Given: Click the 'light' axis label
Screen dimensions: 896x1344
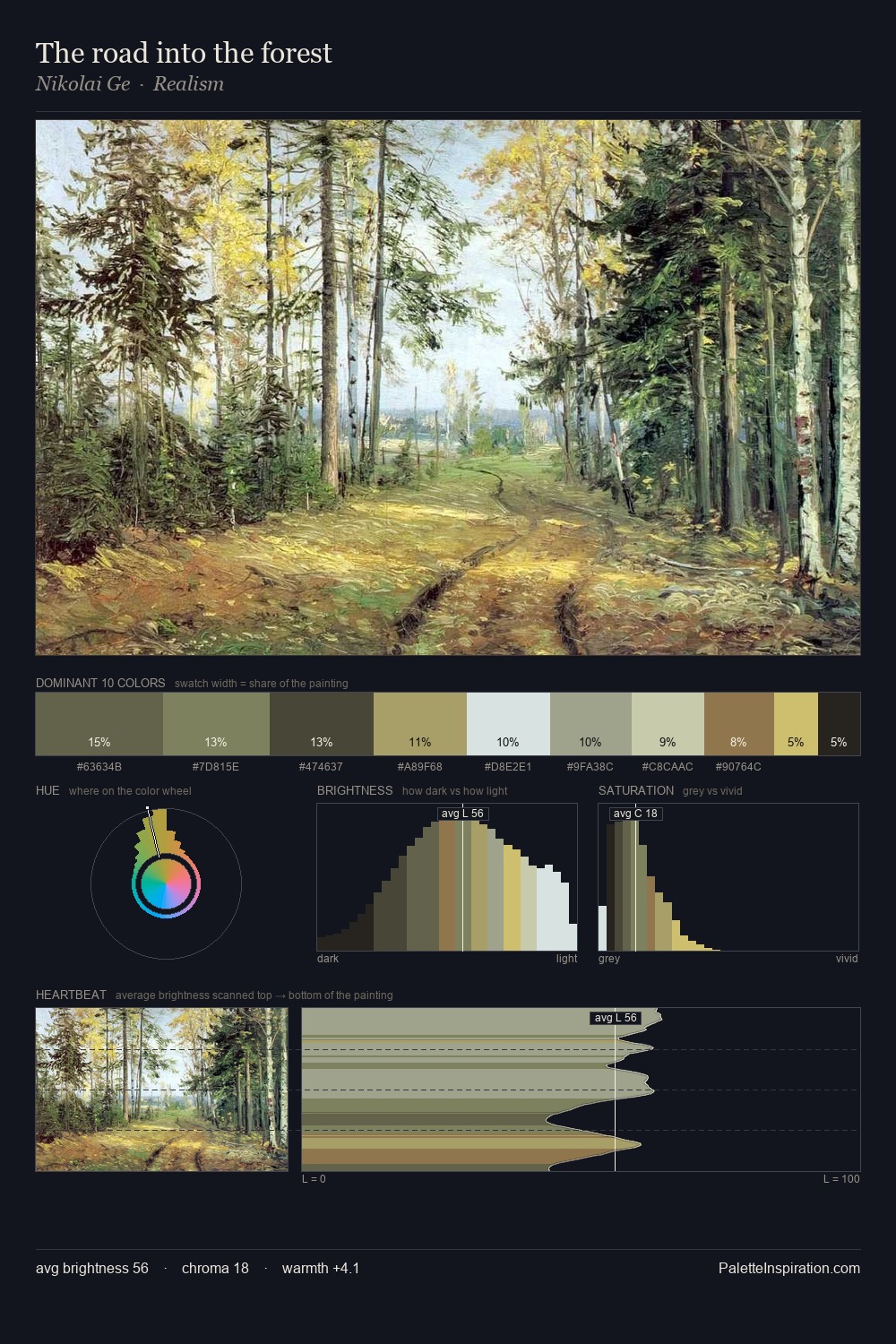Looking at the screenshot, I should pos(567,959).
